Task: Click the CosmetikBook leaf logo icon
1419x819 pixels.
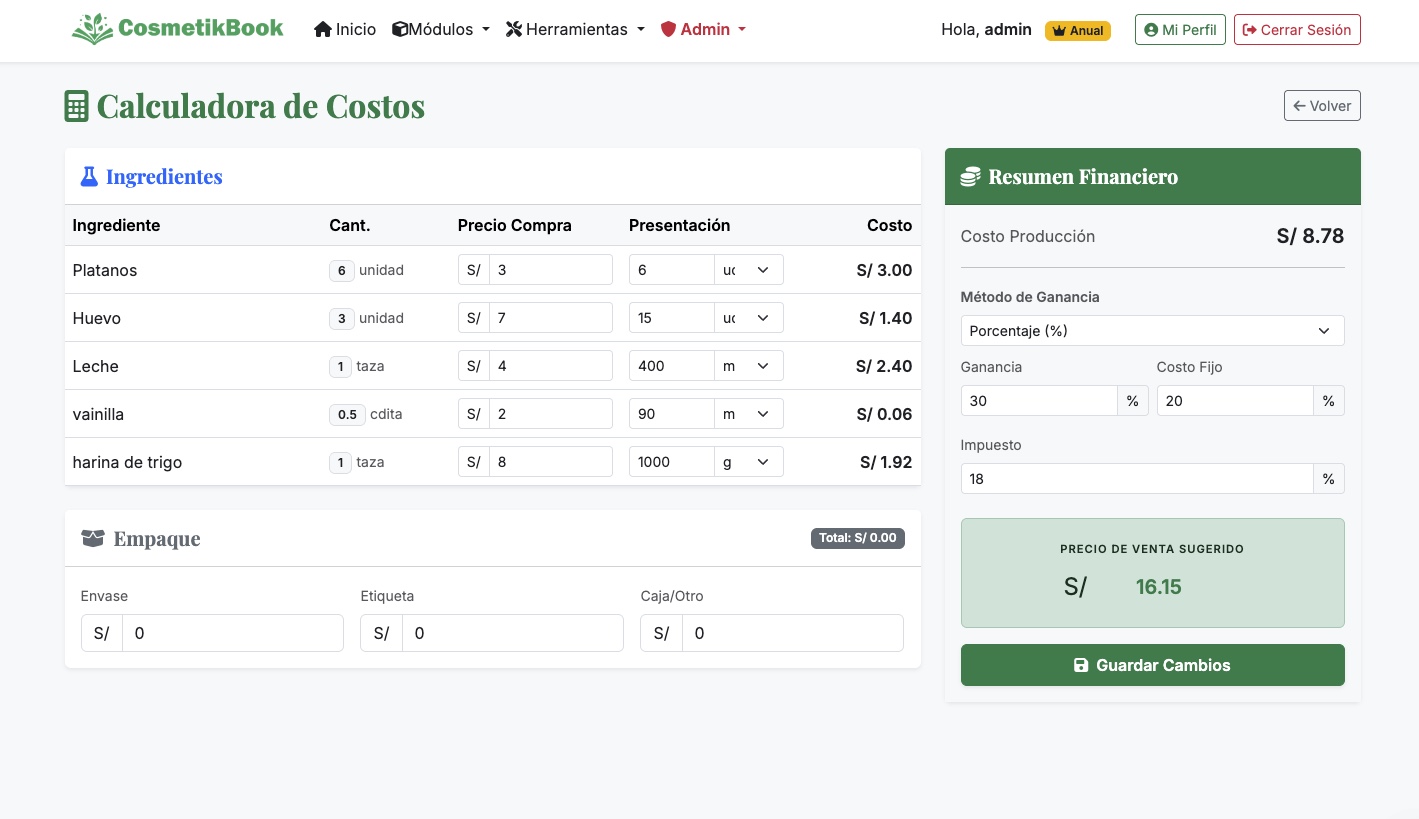Action: pyautogui.click(x=92, y=29)
